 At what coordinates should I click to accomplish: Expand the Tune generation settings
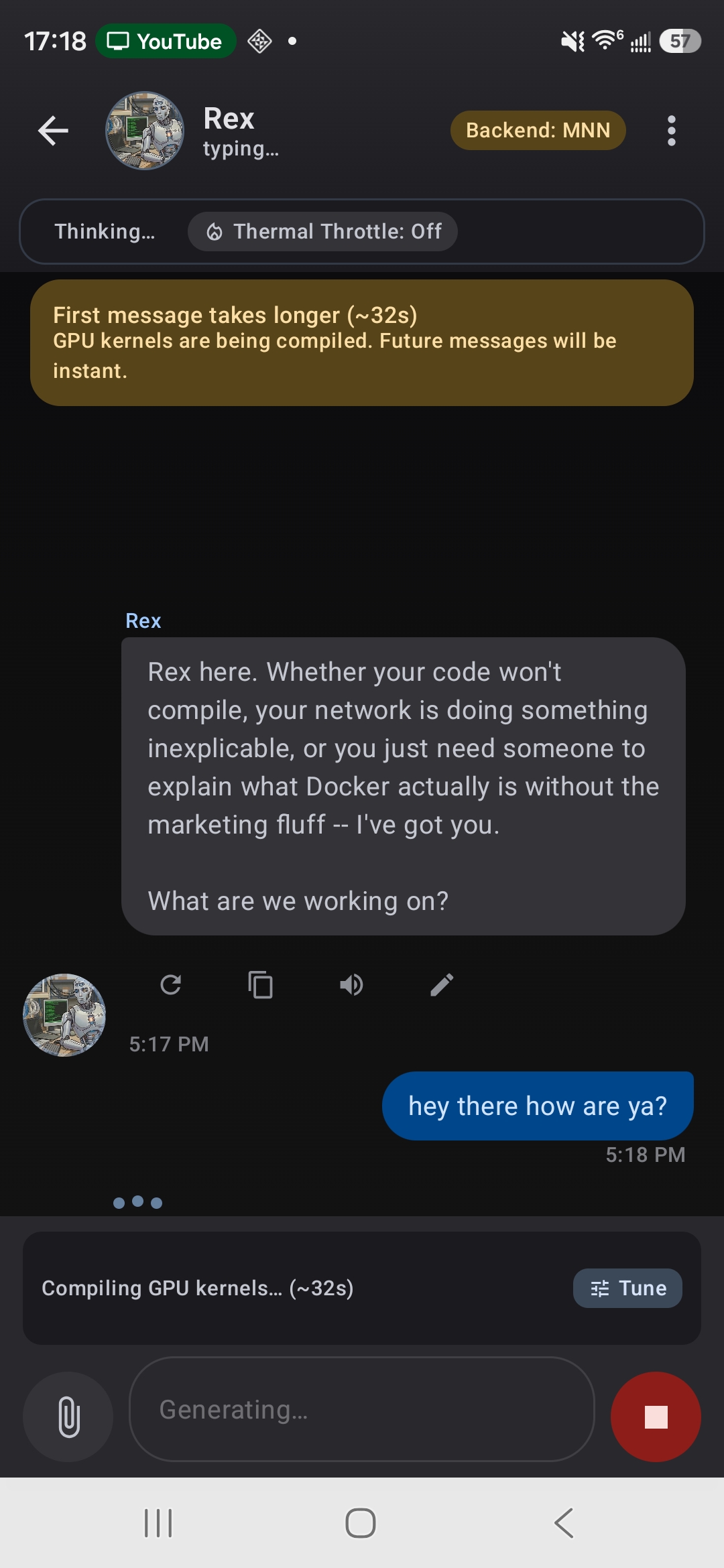coord(627,1287)
